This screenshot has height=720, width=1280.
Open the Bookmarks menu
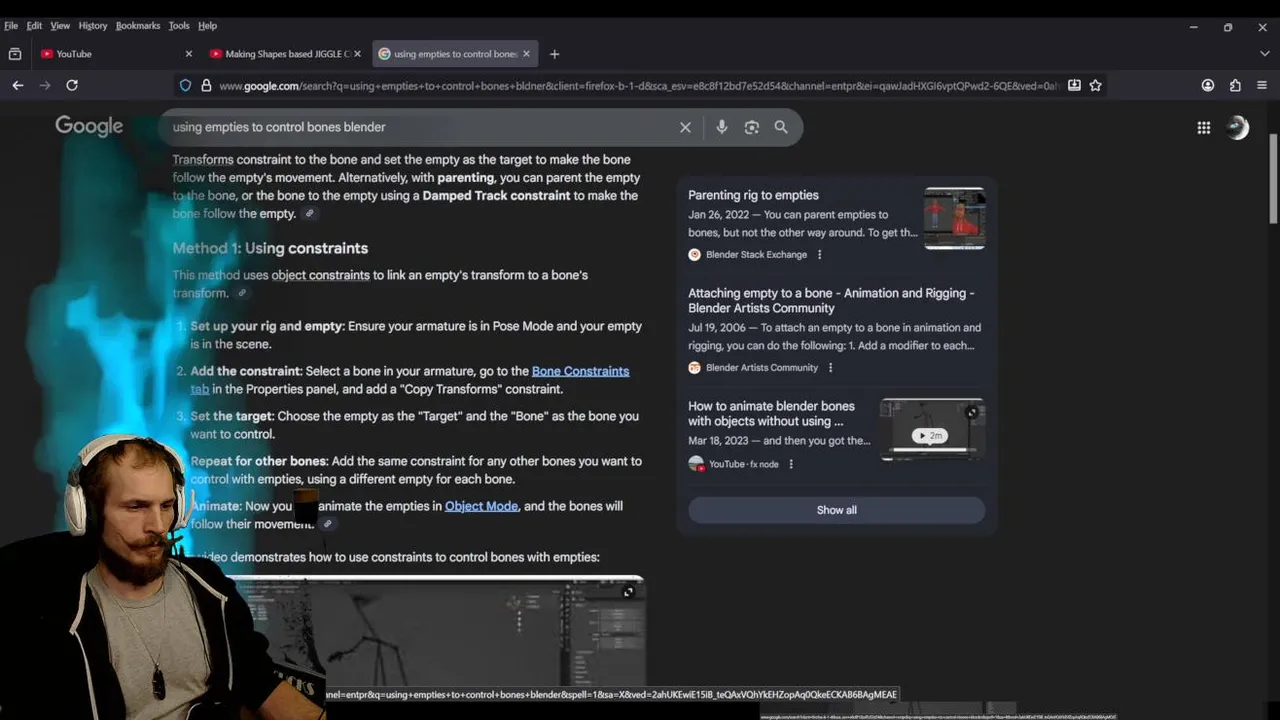(x=138, y=25)
